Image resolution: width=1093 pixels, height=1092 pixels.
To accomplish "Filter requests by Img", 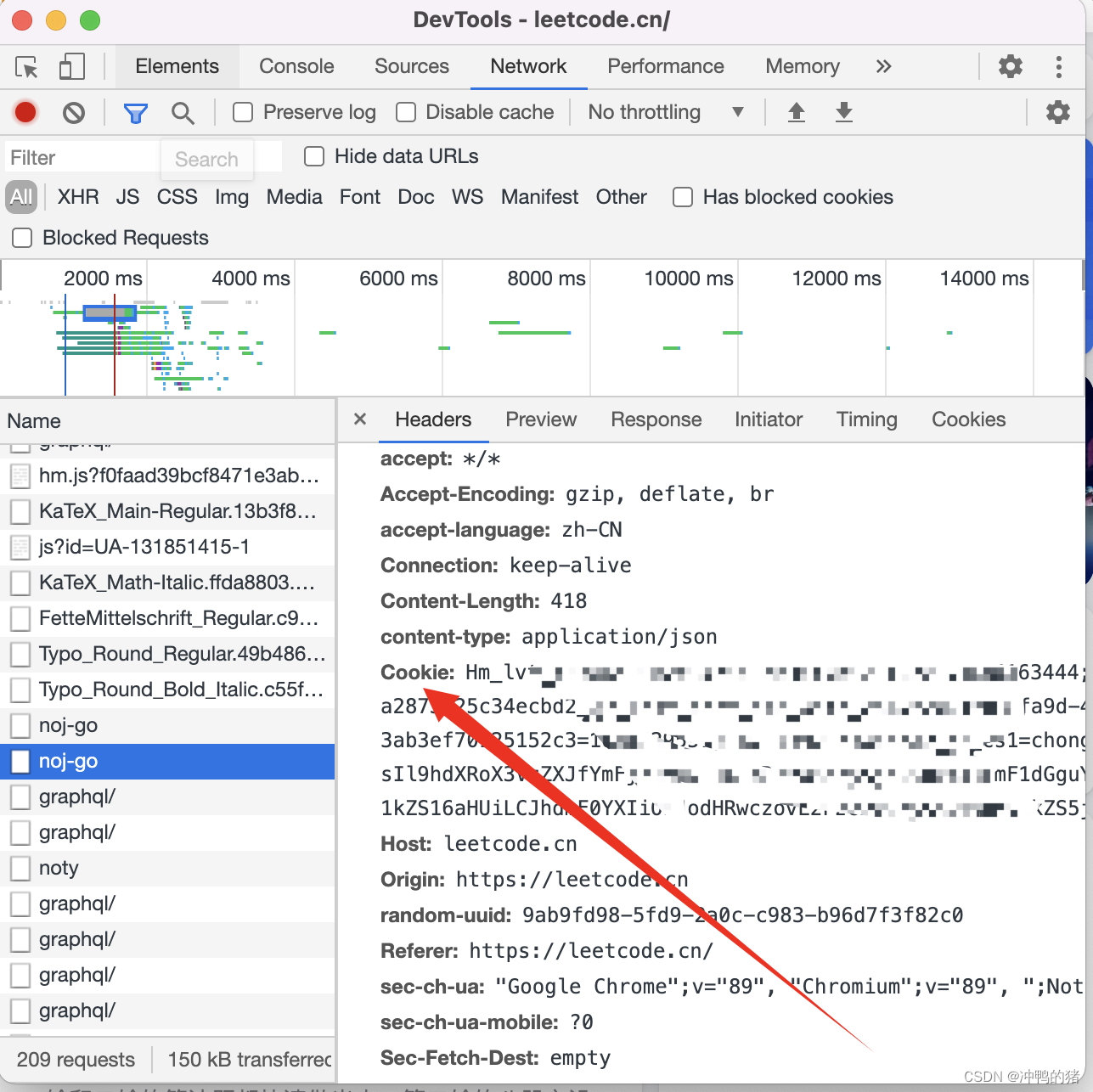I will point(232,197).
